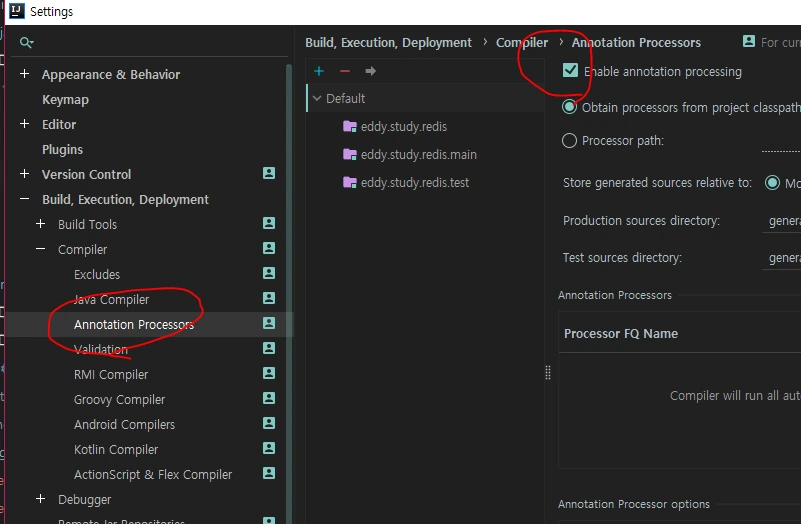The image size is (801, 524).
Task: Click the Compiler breadcrumb link
Action: [522, 43]
